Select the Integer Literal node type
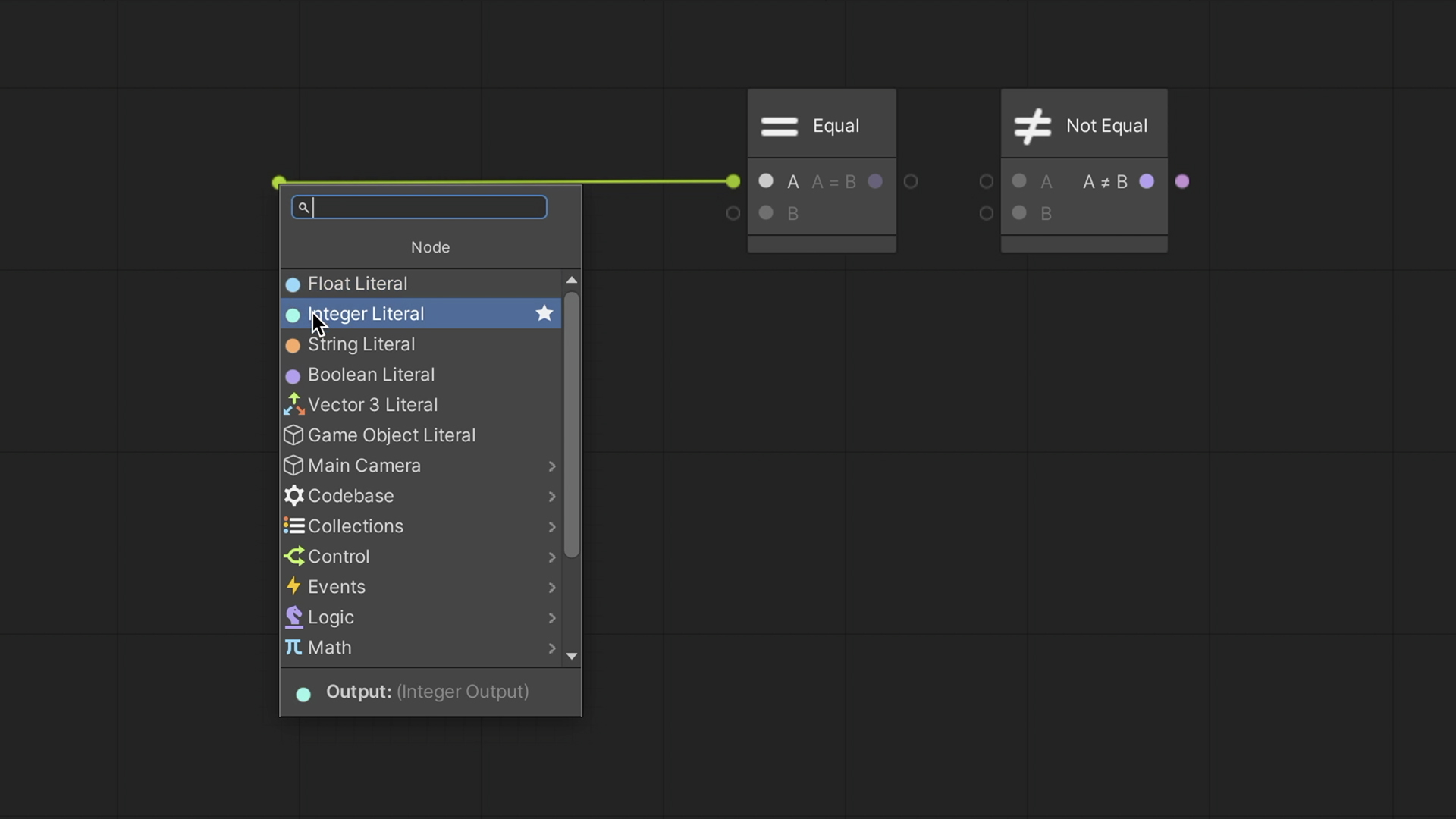The image size is (1456, 819). point(365,314)
